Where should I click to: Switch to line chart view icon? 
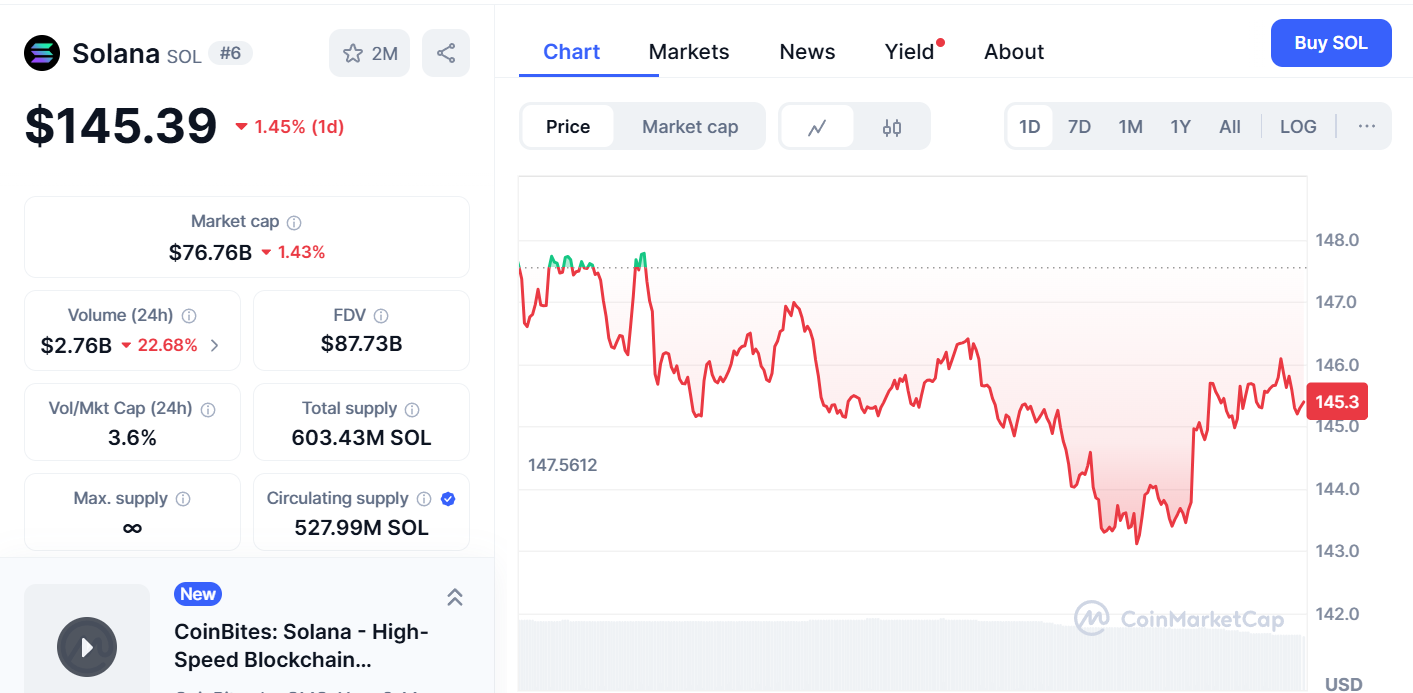click(x=817, y=127)
